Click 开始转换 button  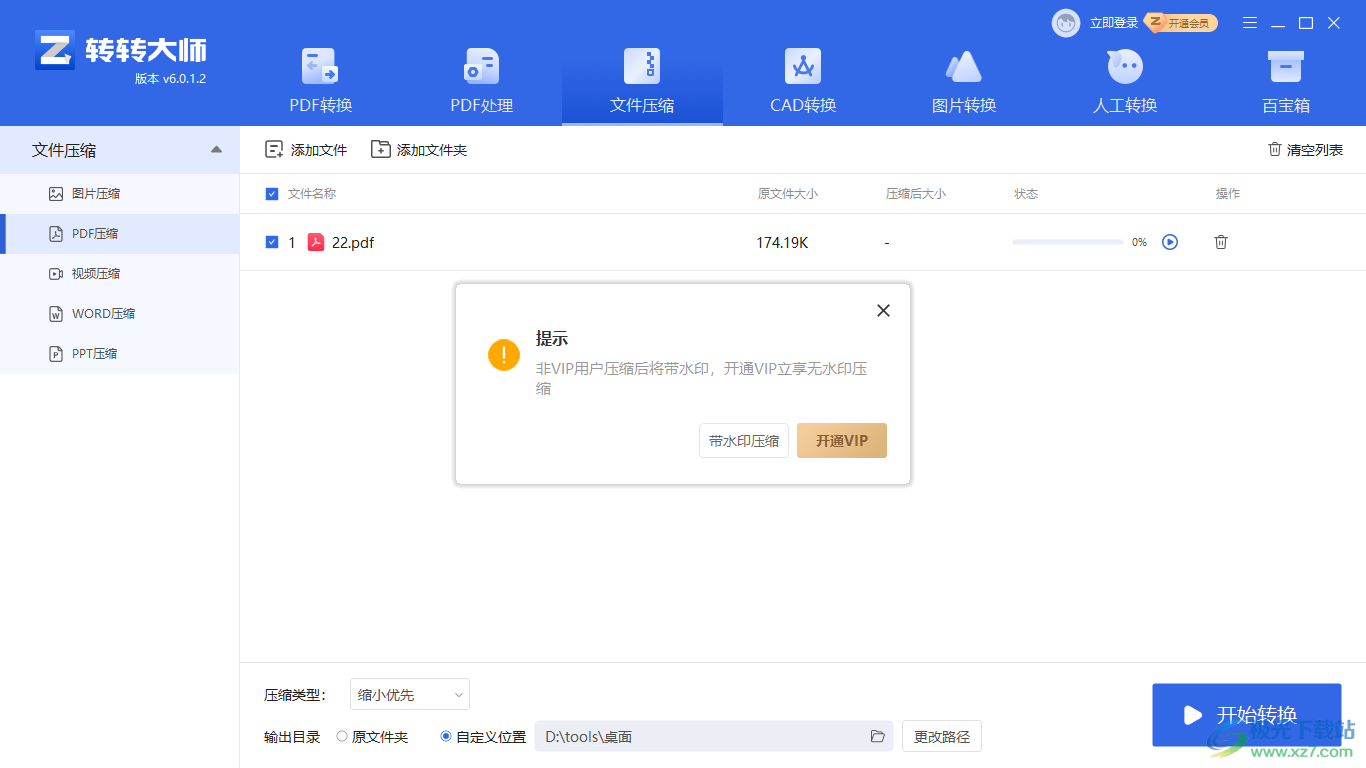(1246, 715)
